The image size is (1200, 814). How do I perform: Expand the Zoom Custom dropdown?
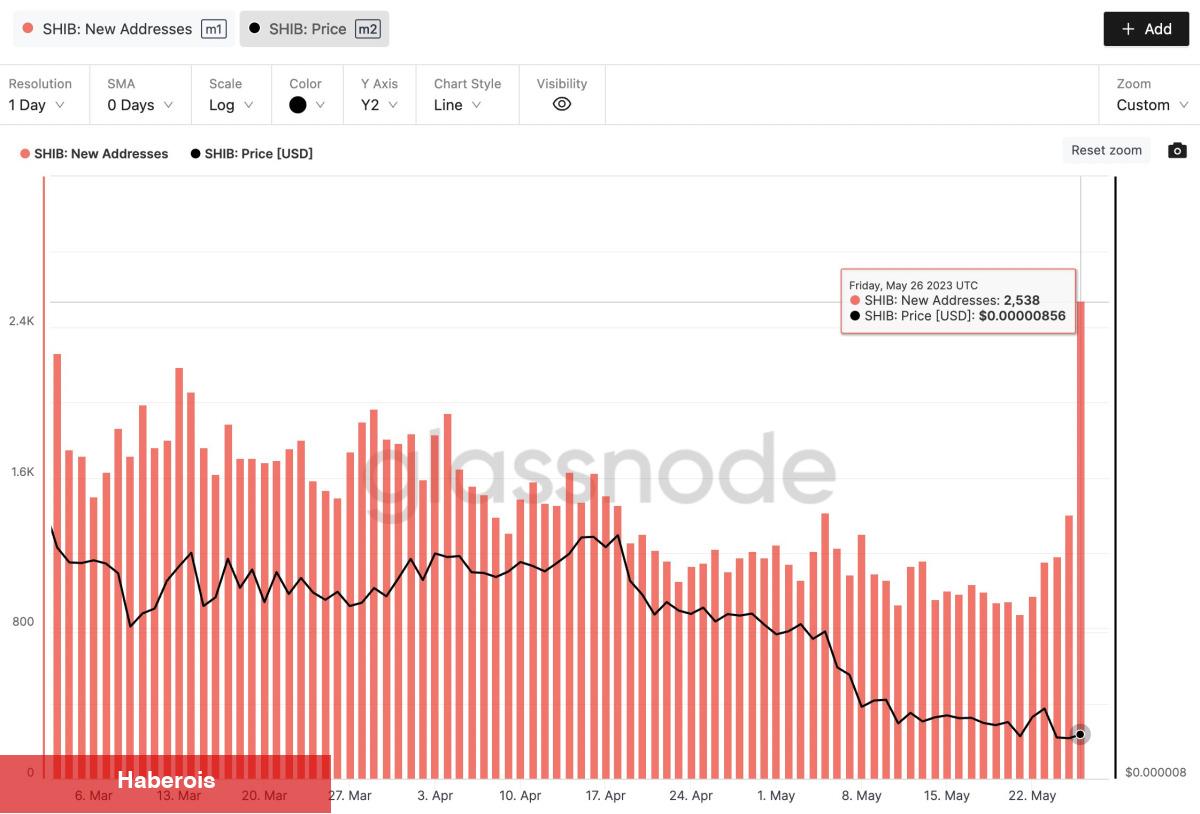1152,105
